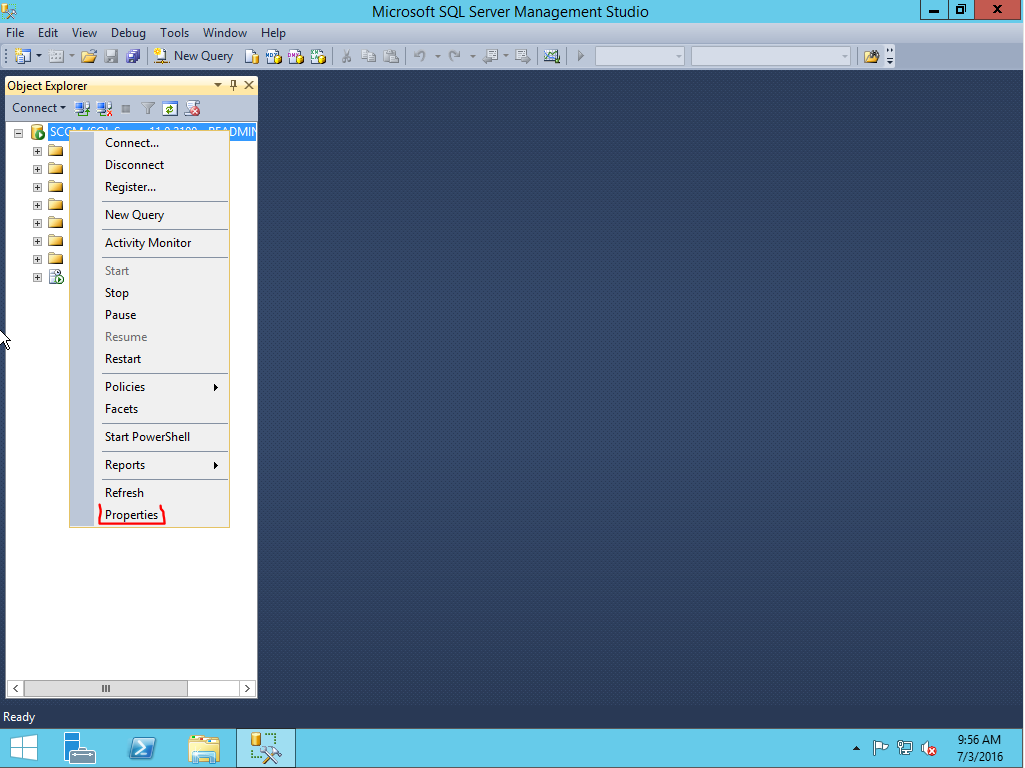Select Properties in the context menu
1025x768 pixels.
[131, 515]
